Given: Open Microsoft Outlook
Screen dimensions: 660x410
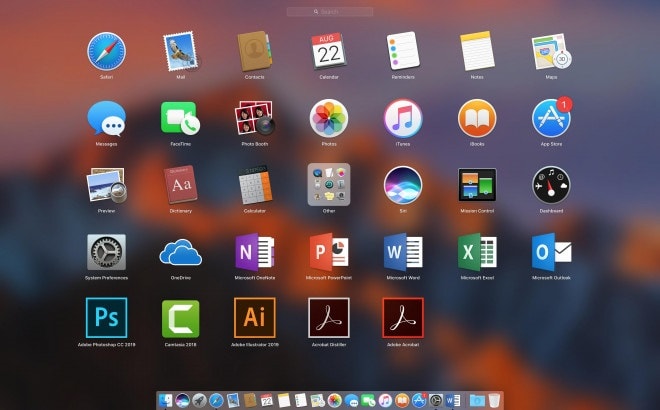Looking at the screenshot, I should [x=551, y=252].
